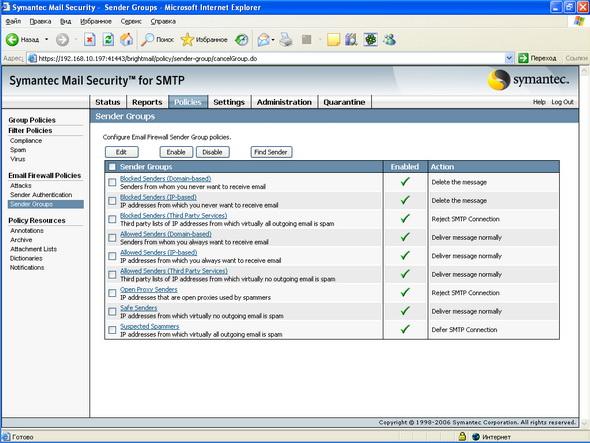This screenshot has width=590, height=443.
Task: Click the green bug toolbar icon
Action: [370, 40]
